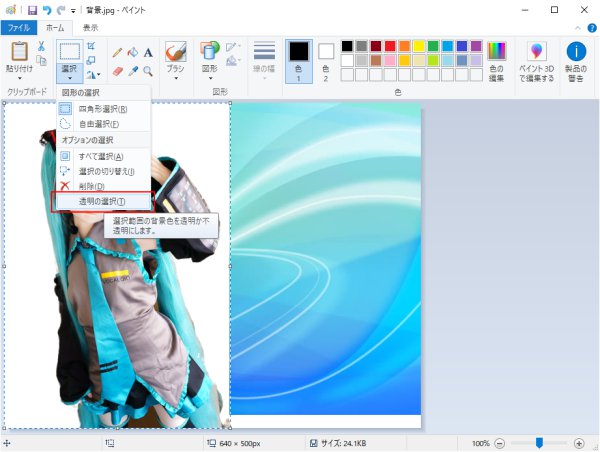600x452 pixels.
Task: Pick the red color swatch
Action: pos(390,46)
